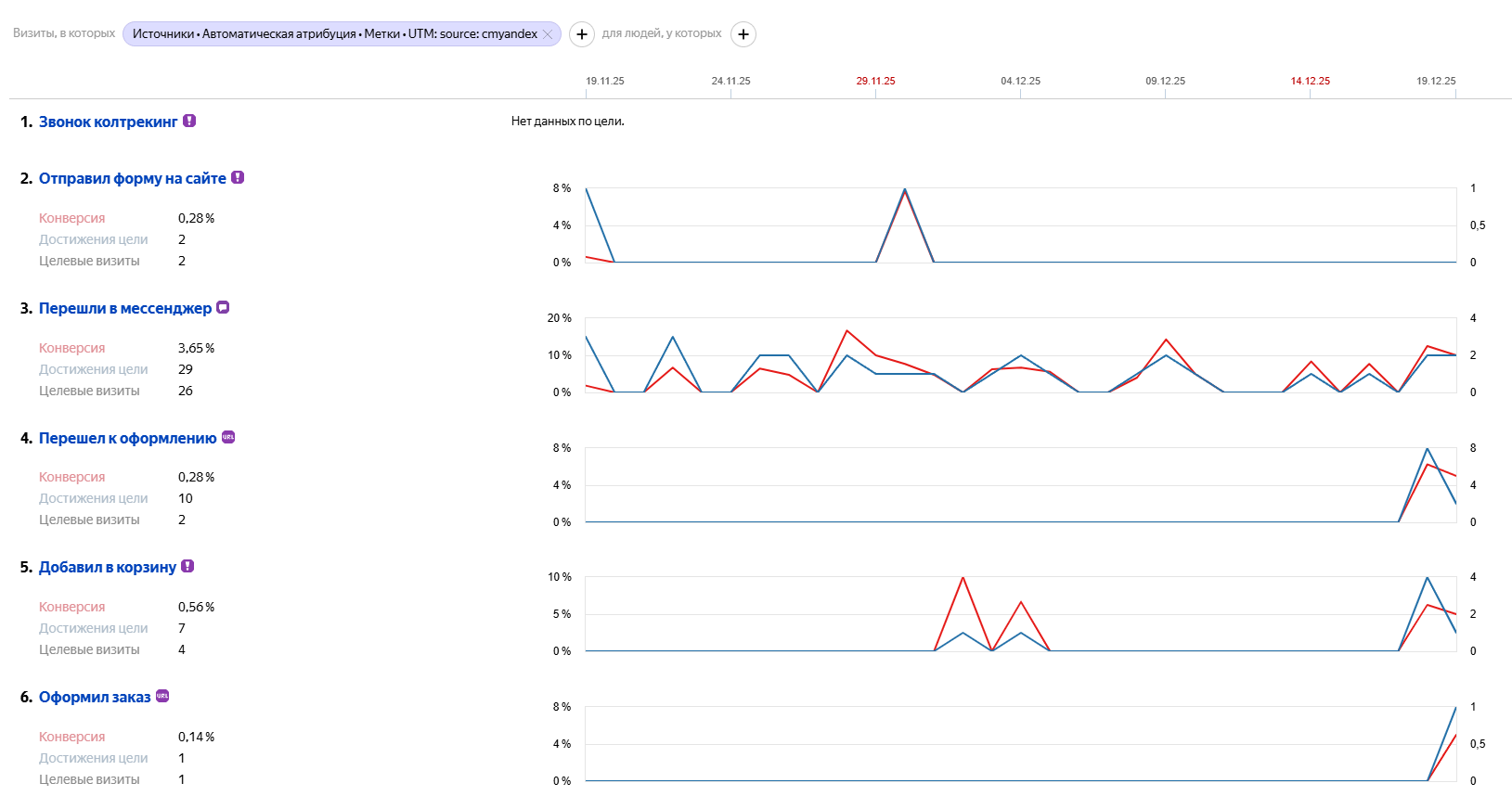The height and width of the screenshot is (809, 1512).
Task: Remove the UTM source cmyandex filter
Action: (548, 34)
